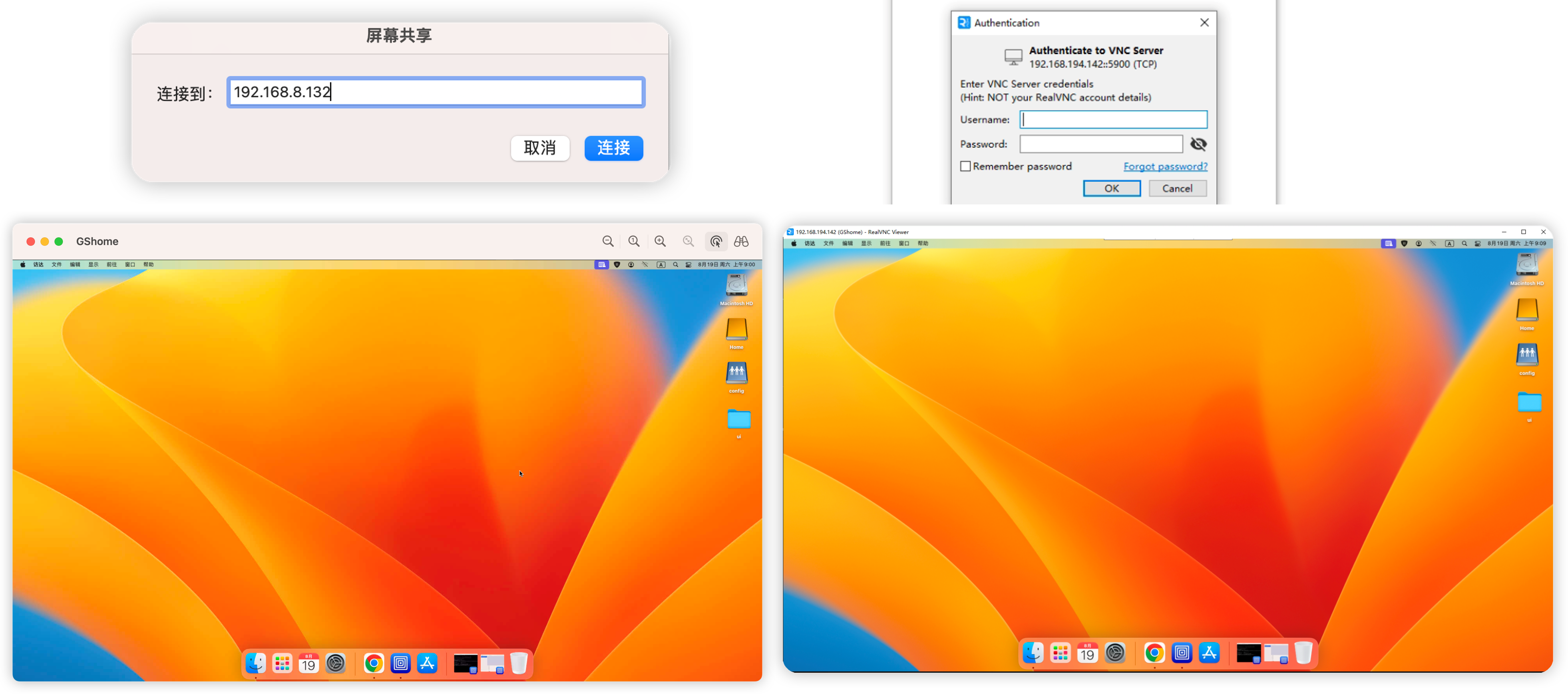The height and width of the screenshot is (694, 1568).
Task: Open 文件 menu in GShome window
Action: point(57,265)
